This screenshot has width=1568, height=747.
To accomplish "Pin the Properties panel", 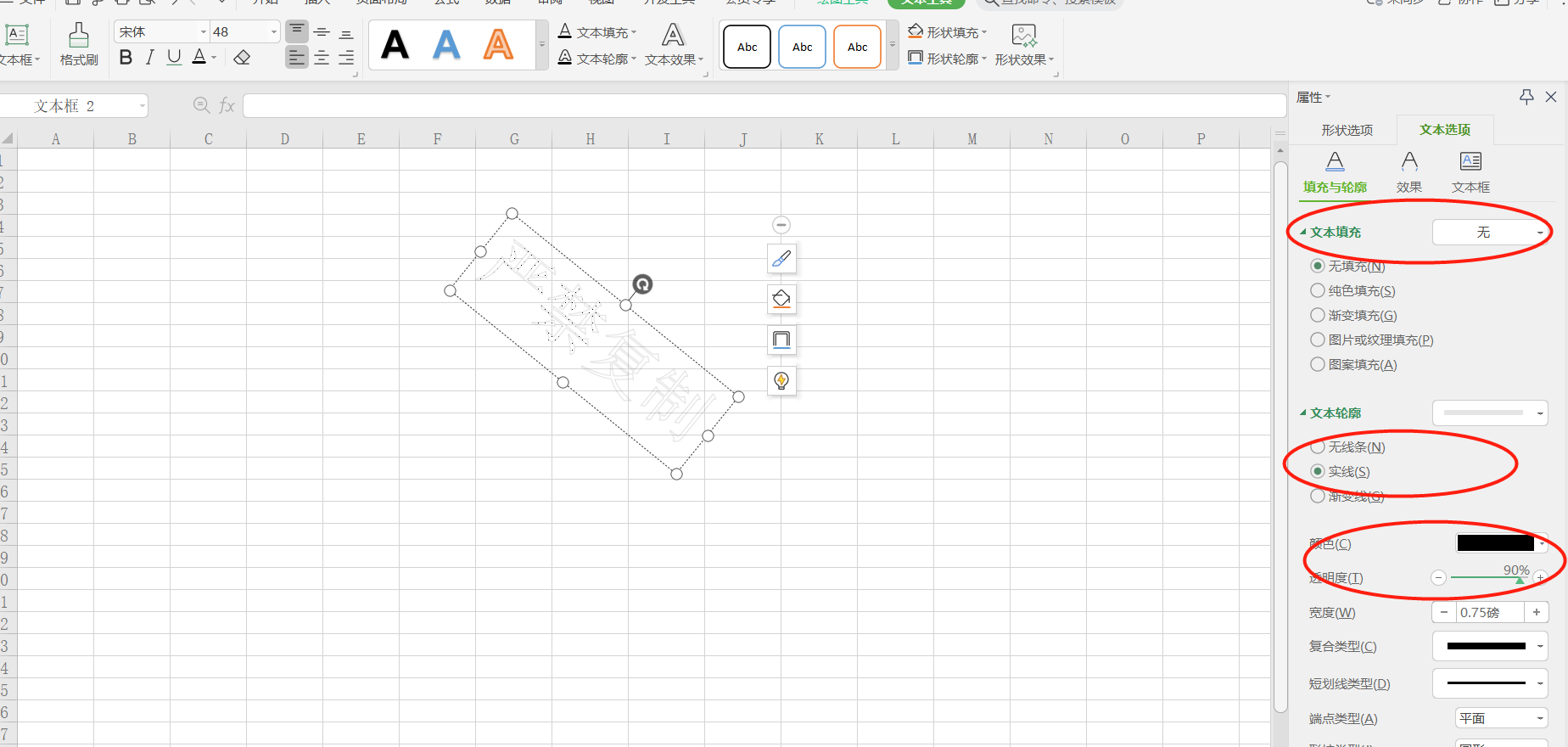I will 1526,97.
